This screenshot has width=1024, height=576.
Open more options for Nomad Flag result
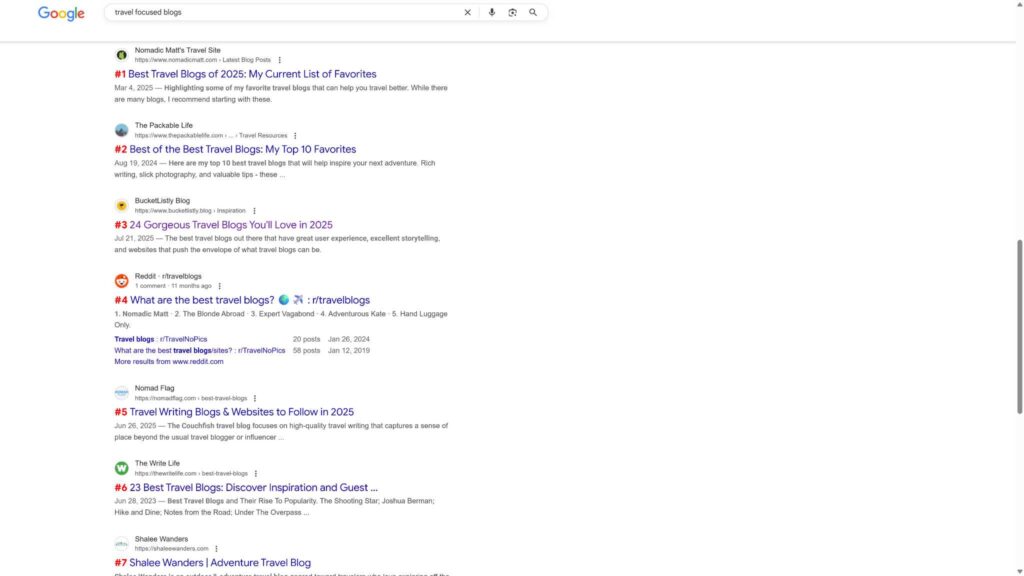click(255, 398)
